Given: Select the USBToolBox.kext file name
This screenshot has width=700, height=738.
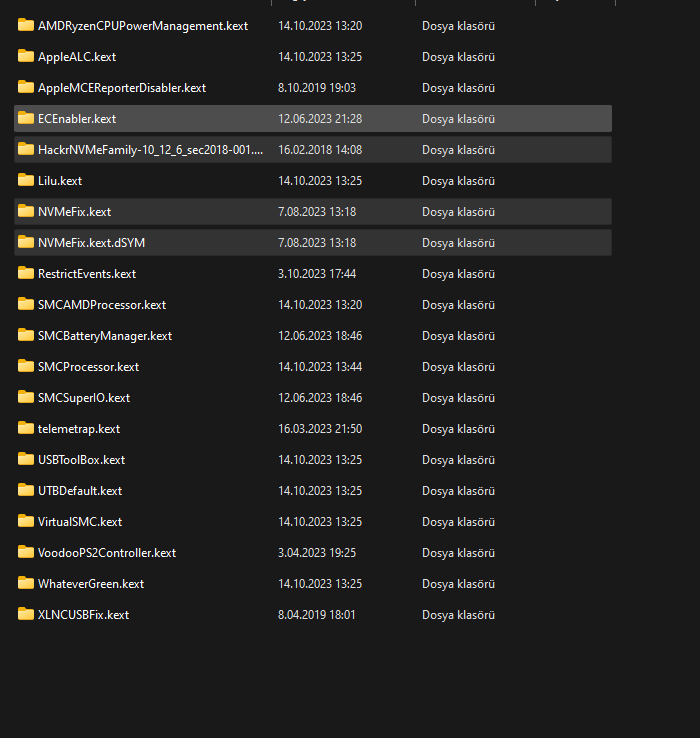Looking at the screenshot, I should 82,460.
